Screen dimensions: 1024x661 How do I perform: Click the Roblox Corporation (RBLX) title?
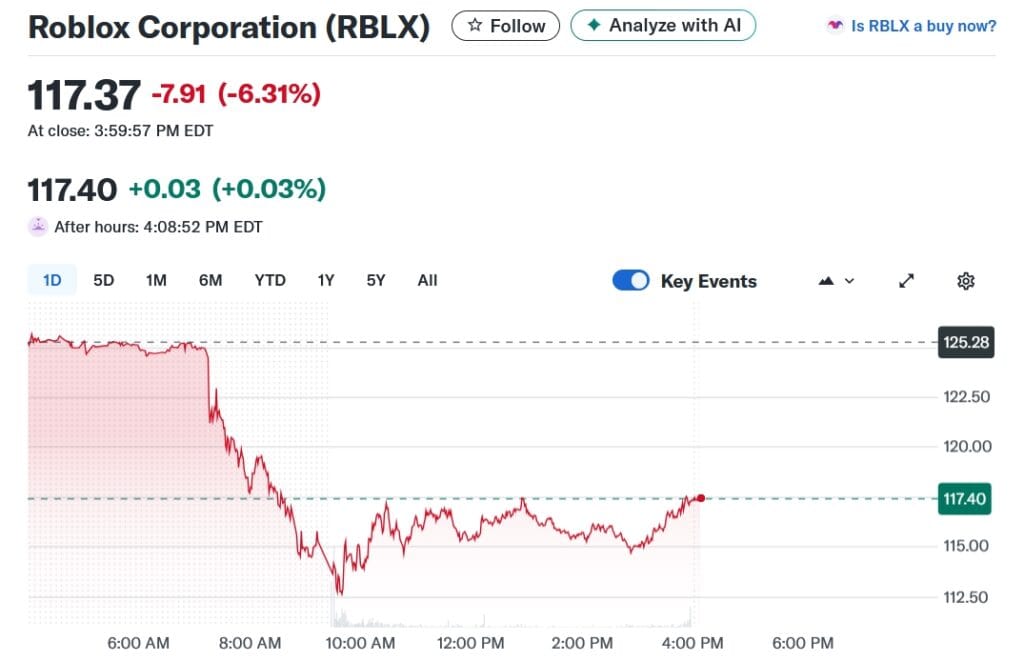(229, 27)
